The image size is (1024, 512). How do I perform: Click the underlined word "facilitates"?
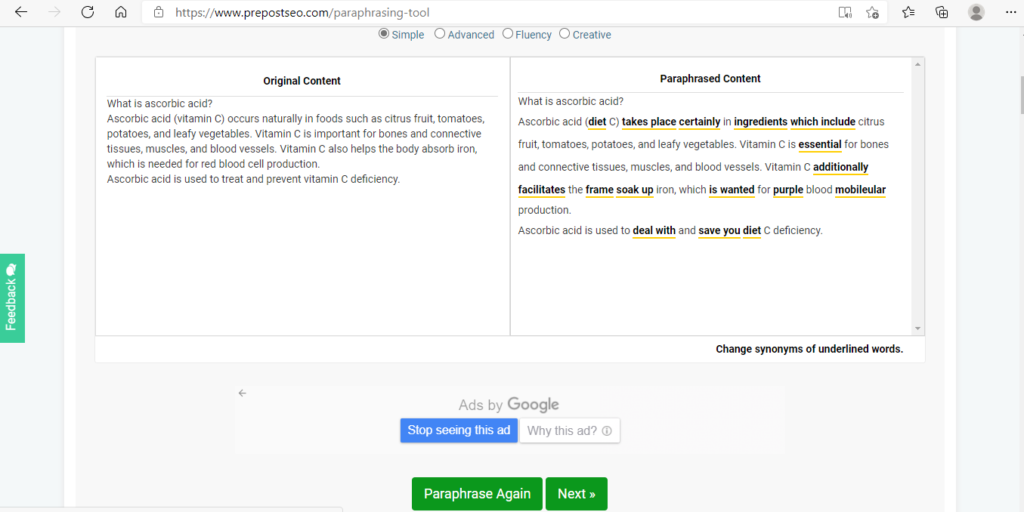point(541,190)
